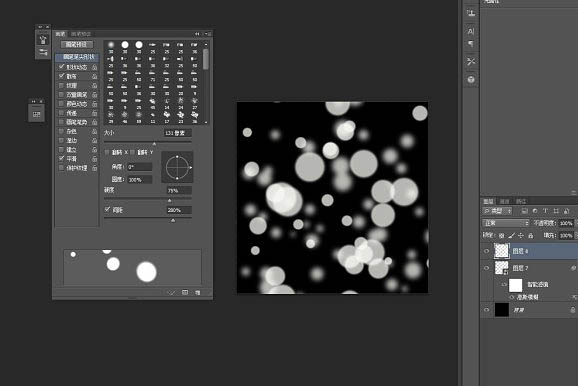Click the brush angle input field

[140, 167]
